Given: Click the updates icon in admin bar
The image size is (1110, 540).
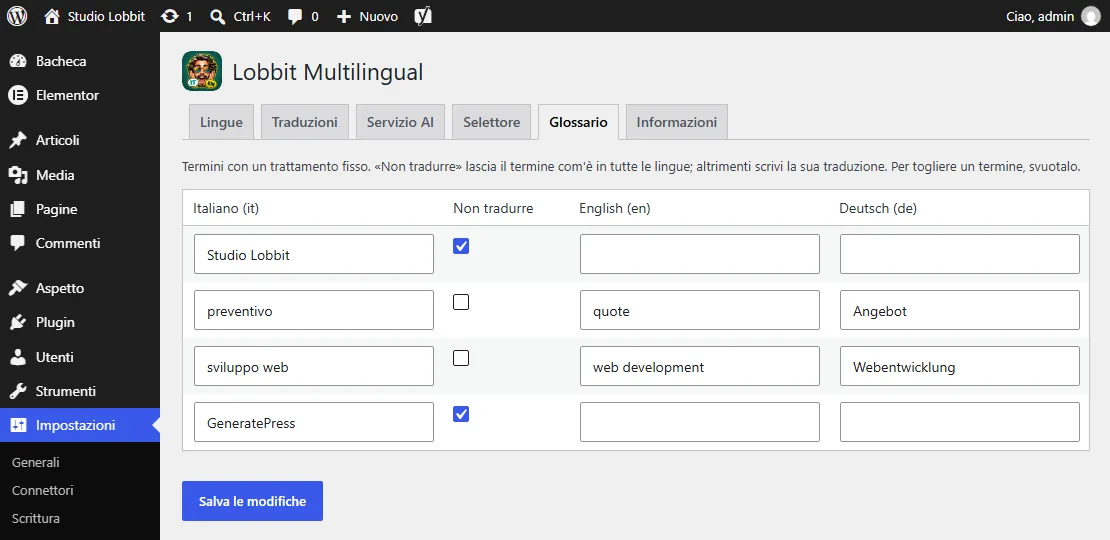Looking at the screenshot, I should (169, 16).
